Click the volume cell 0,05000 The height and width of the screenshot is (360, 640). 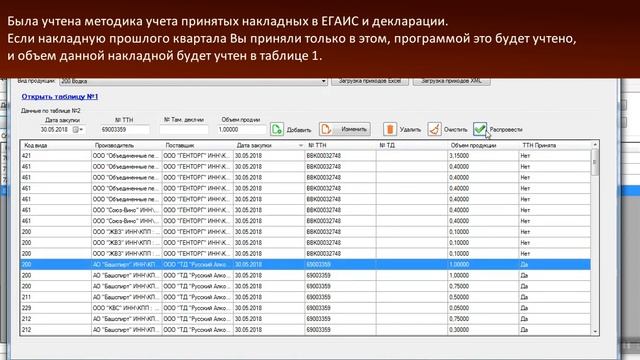coord(483,308)
